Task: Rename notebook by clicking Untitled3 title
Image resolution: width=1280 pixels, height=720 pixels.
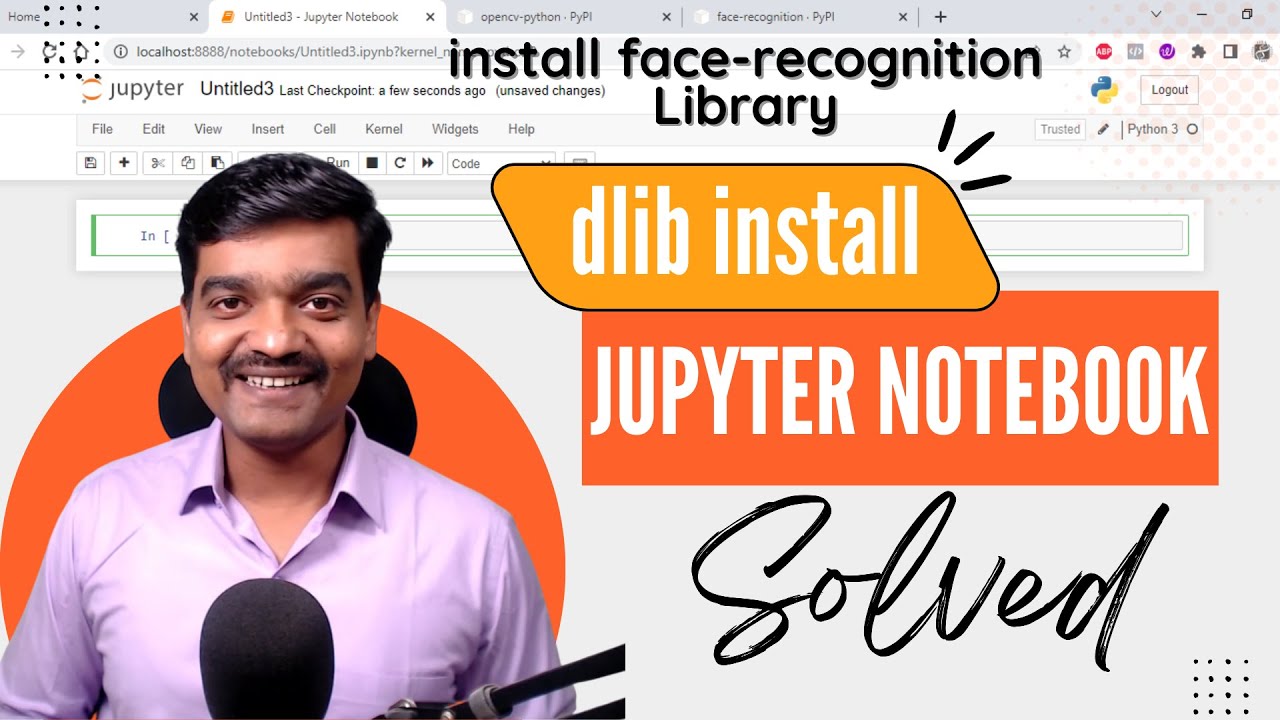Action: pyautogui.click(x=237, y=89)
